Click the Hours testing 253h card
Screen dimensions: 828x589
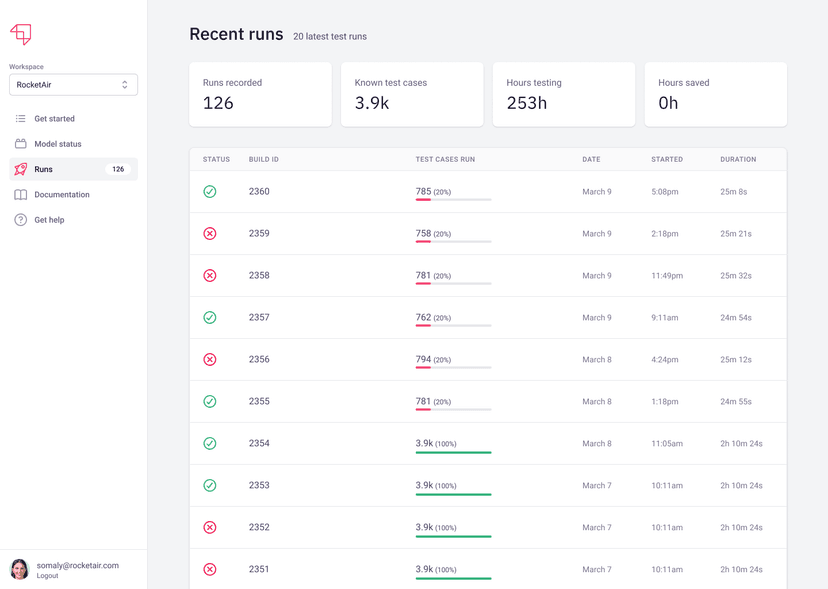564,95
